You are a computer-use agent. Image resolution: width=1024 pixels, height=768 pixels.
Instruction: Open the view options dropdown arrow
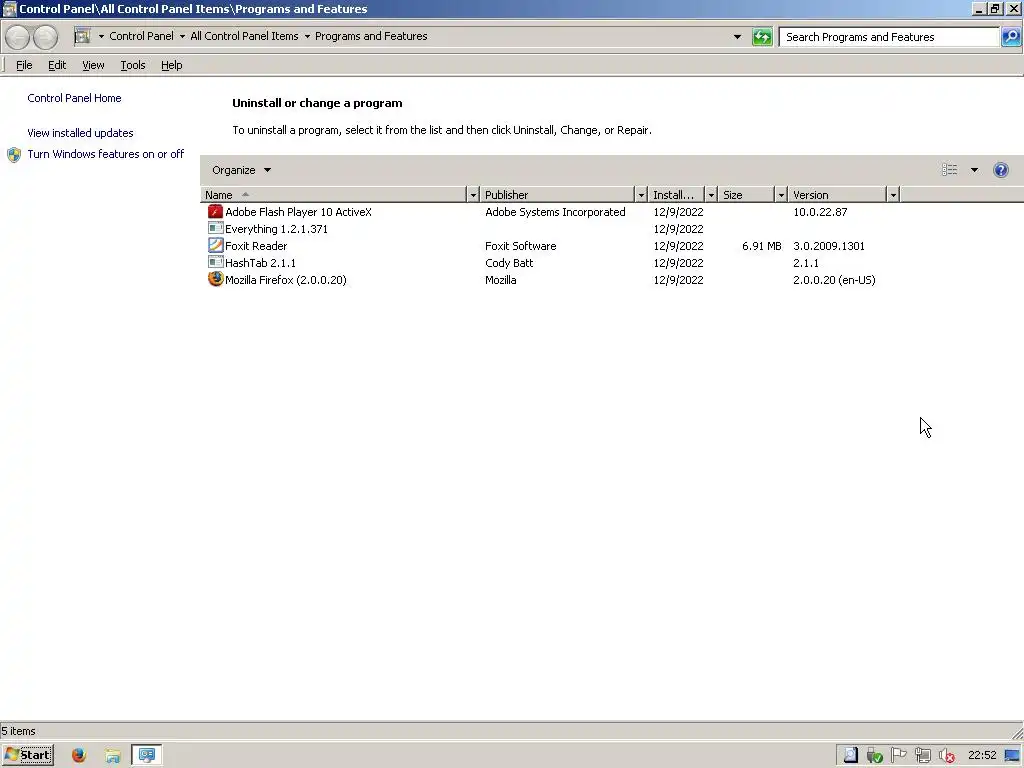tap(974, 170)
